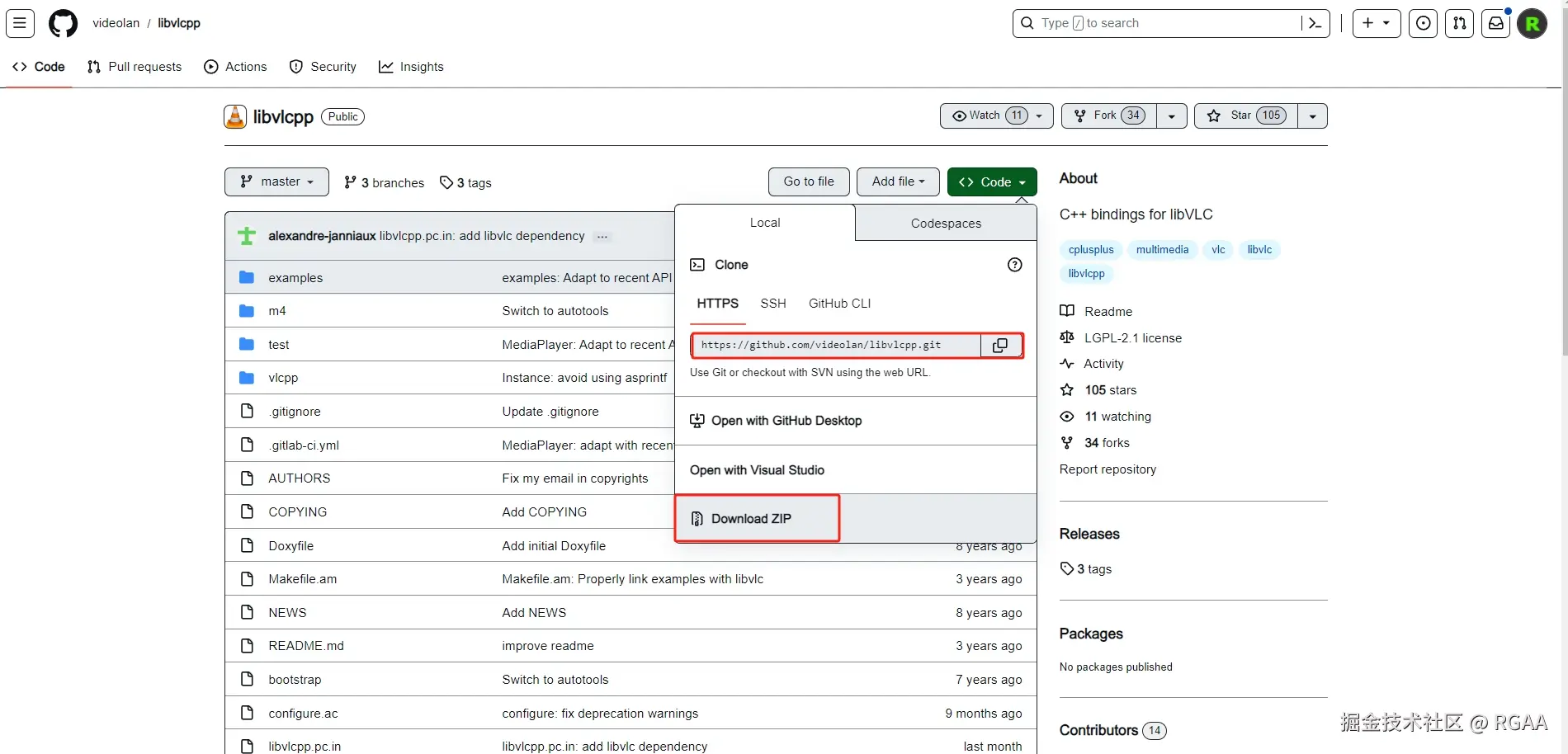Select the SSH clone option
Image resolution: width=1568 pixels, height=754 pixels.
[773, 304]
